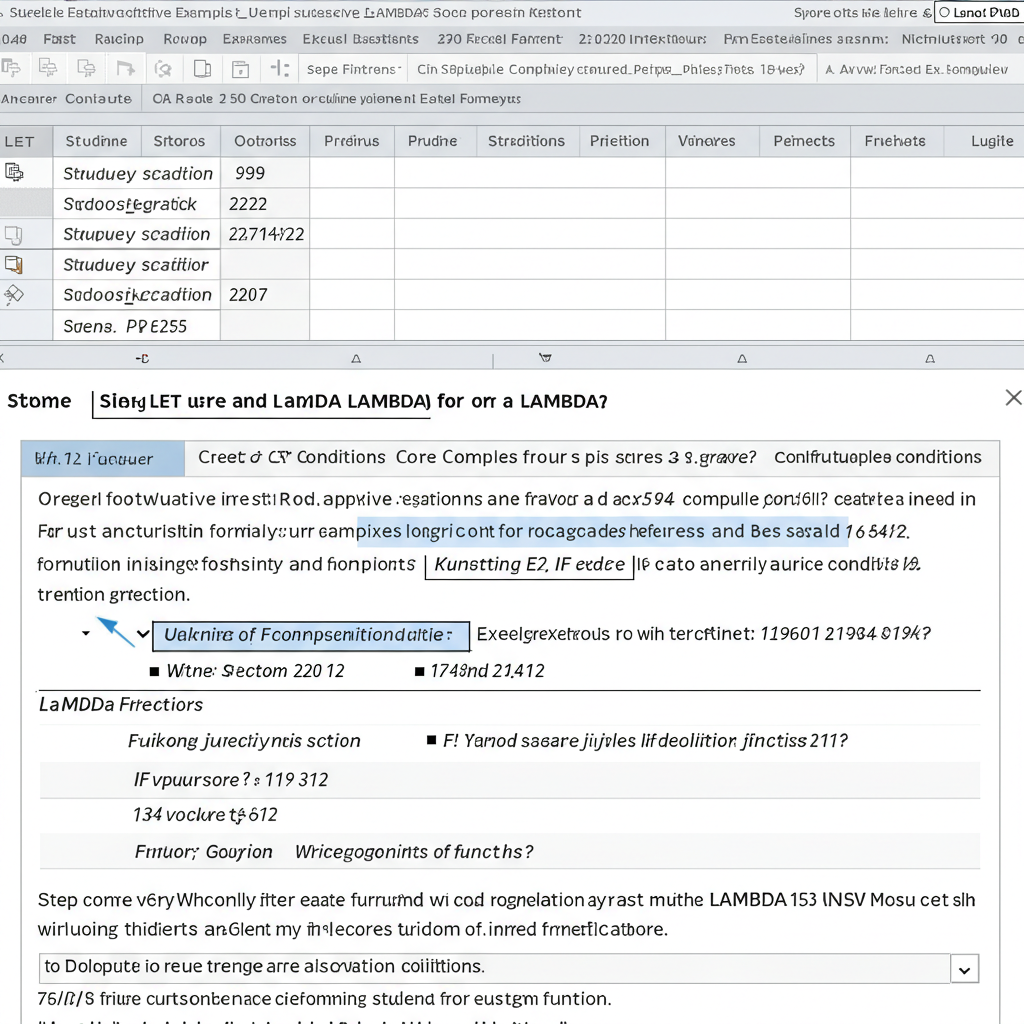Click the row icon beside Struduey scadtion 999

click(x=14, y=172)
